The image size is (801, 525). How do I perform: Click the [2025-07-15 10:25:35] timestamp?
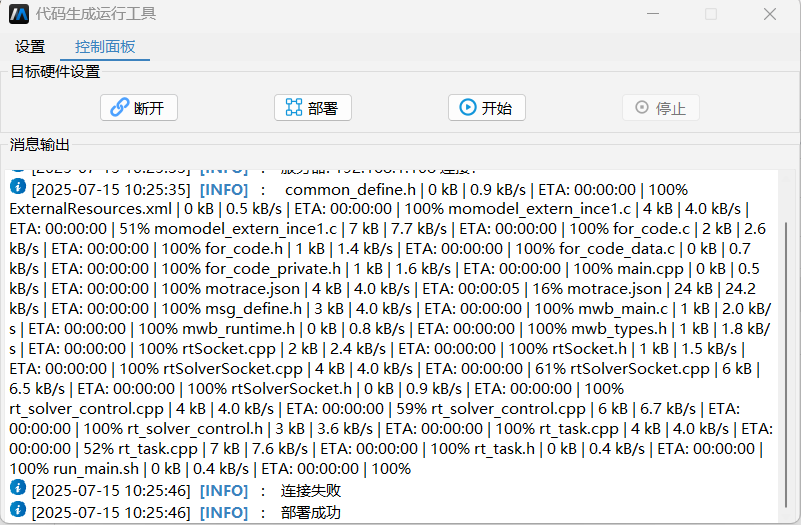tap(111, 190)
